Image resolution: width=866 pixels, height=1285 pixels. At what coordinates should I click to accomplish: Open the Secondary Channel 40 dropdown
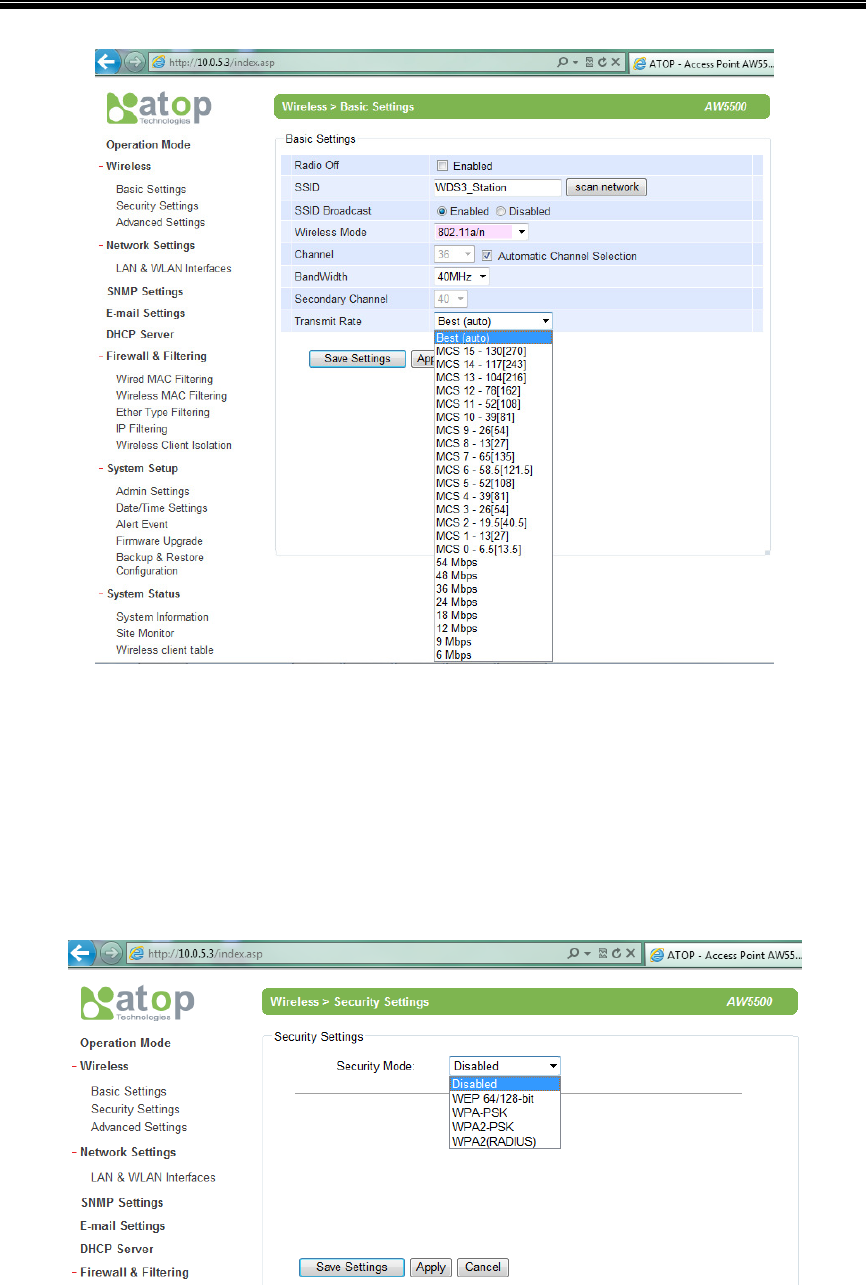(x=450, y=299)
